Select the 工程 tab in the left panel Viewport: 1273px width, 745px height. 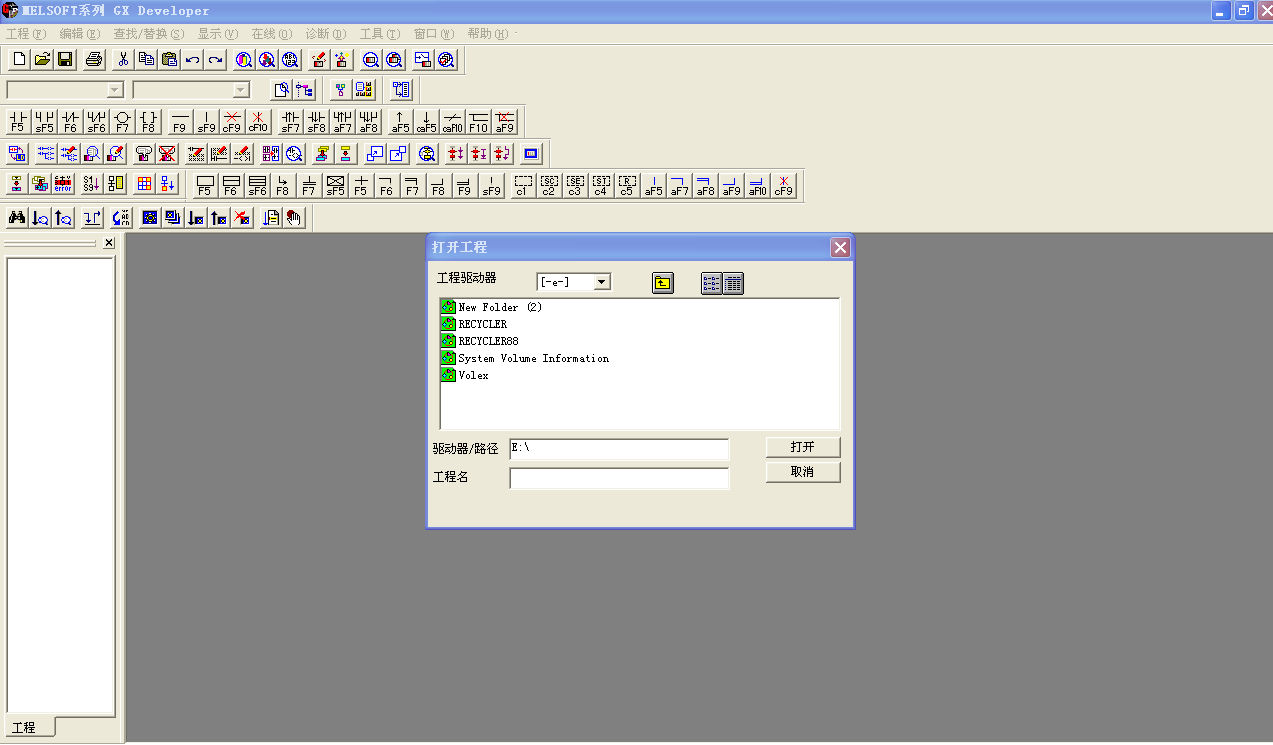tap(24, 728)
